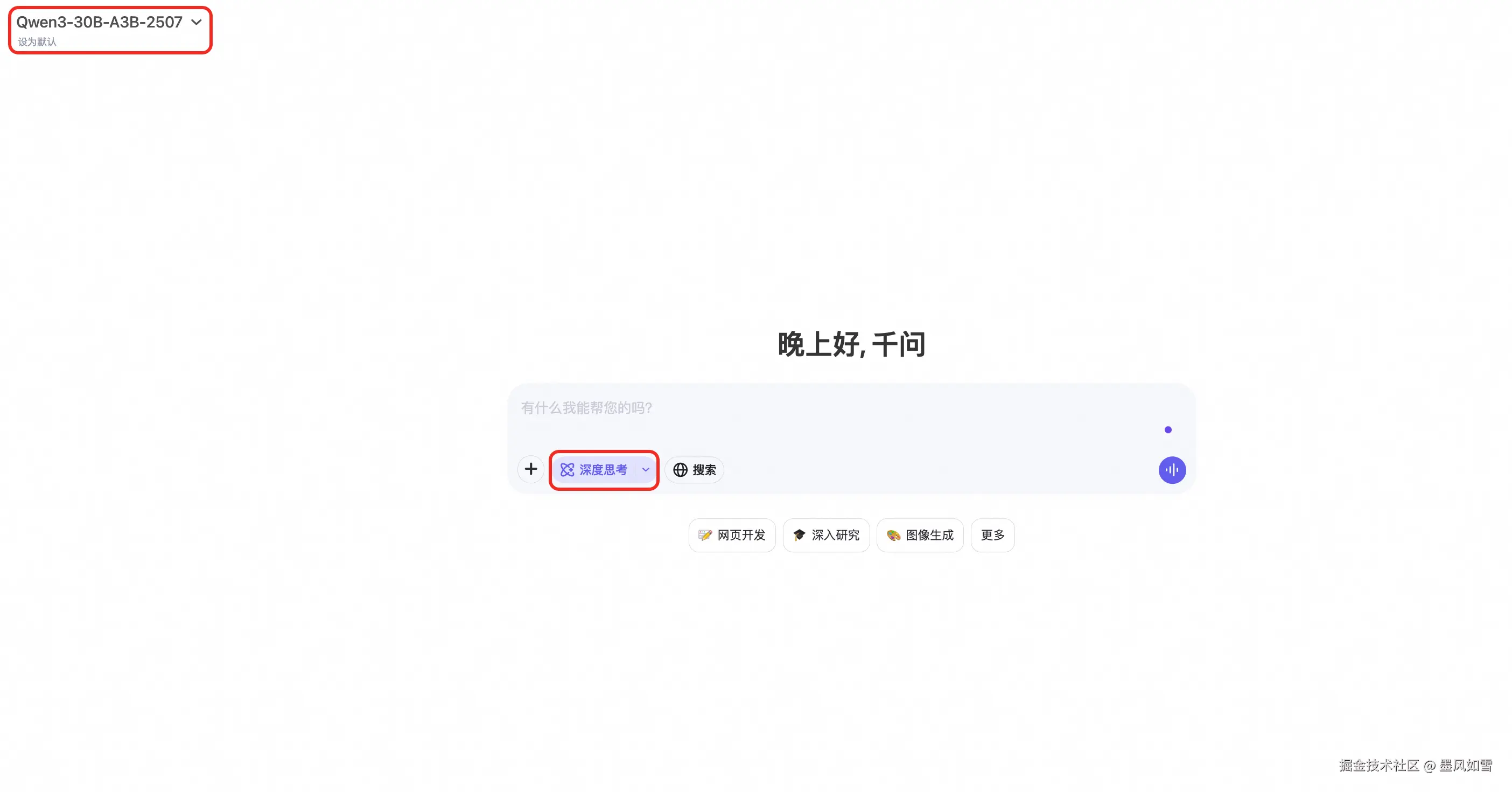The width and height of the screenshot is (1512, 792).
Task: Select the 网页开发 label text
Action: point(741,535)
